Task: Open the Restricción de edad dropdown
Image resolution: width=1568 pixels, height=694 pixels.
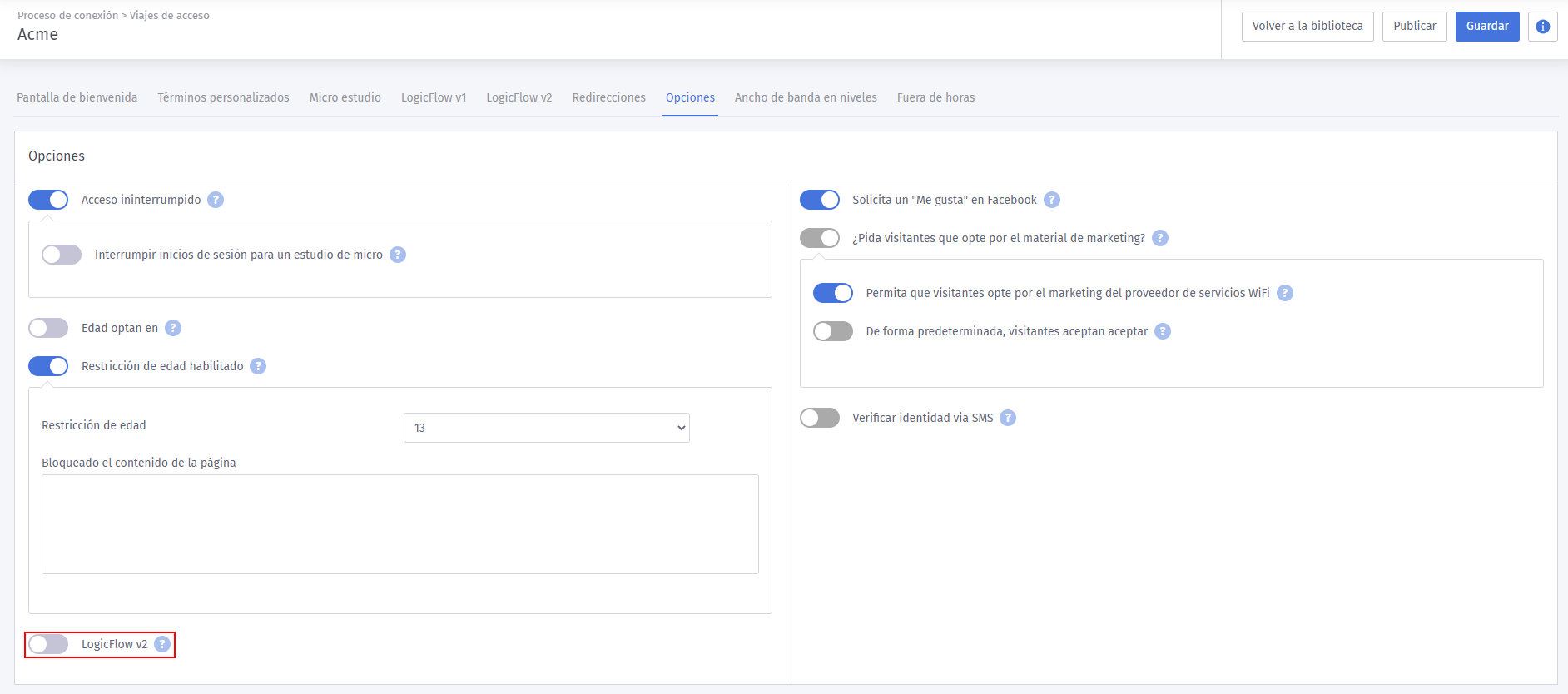Action: coord(547,428)
